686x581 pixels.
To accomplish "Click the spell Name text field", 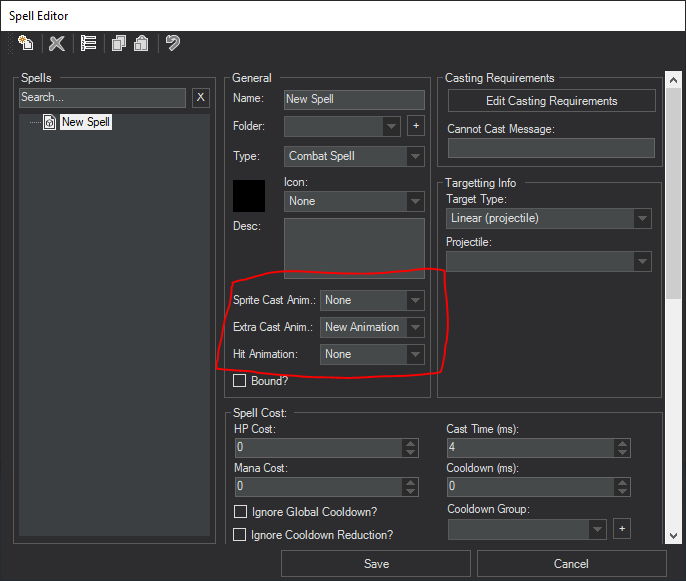I will [x=354, y=99].
